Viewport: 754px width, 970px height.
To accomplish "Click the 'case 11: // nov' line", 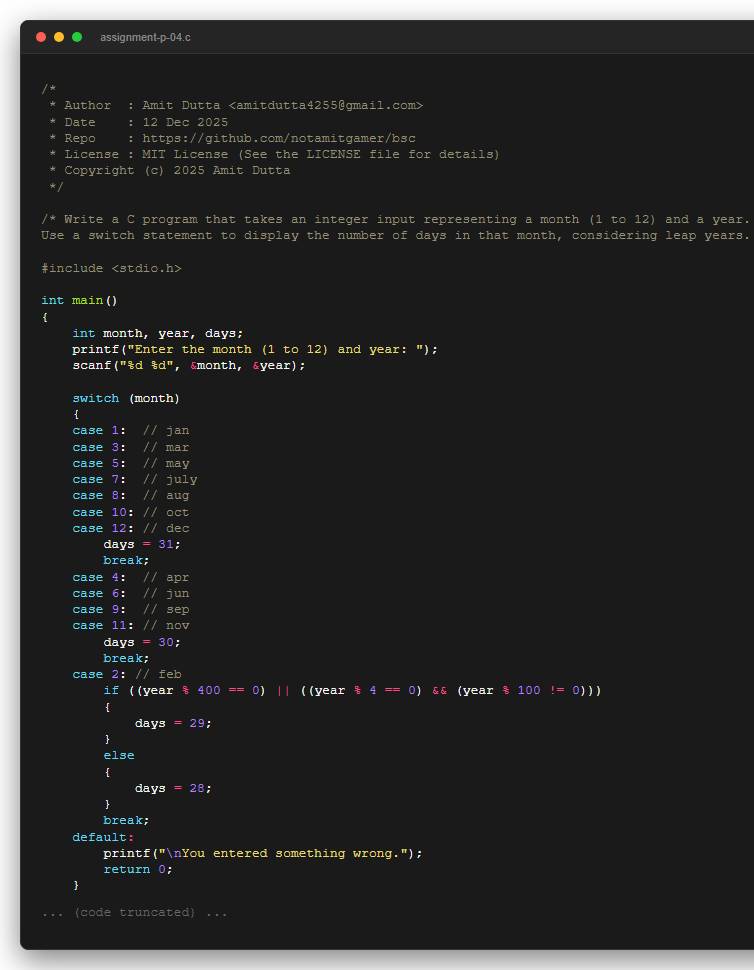I will 131,625.
